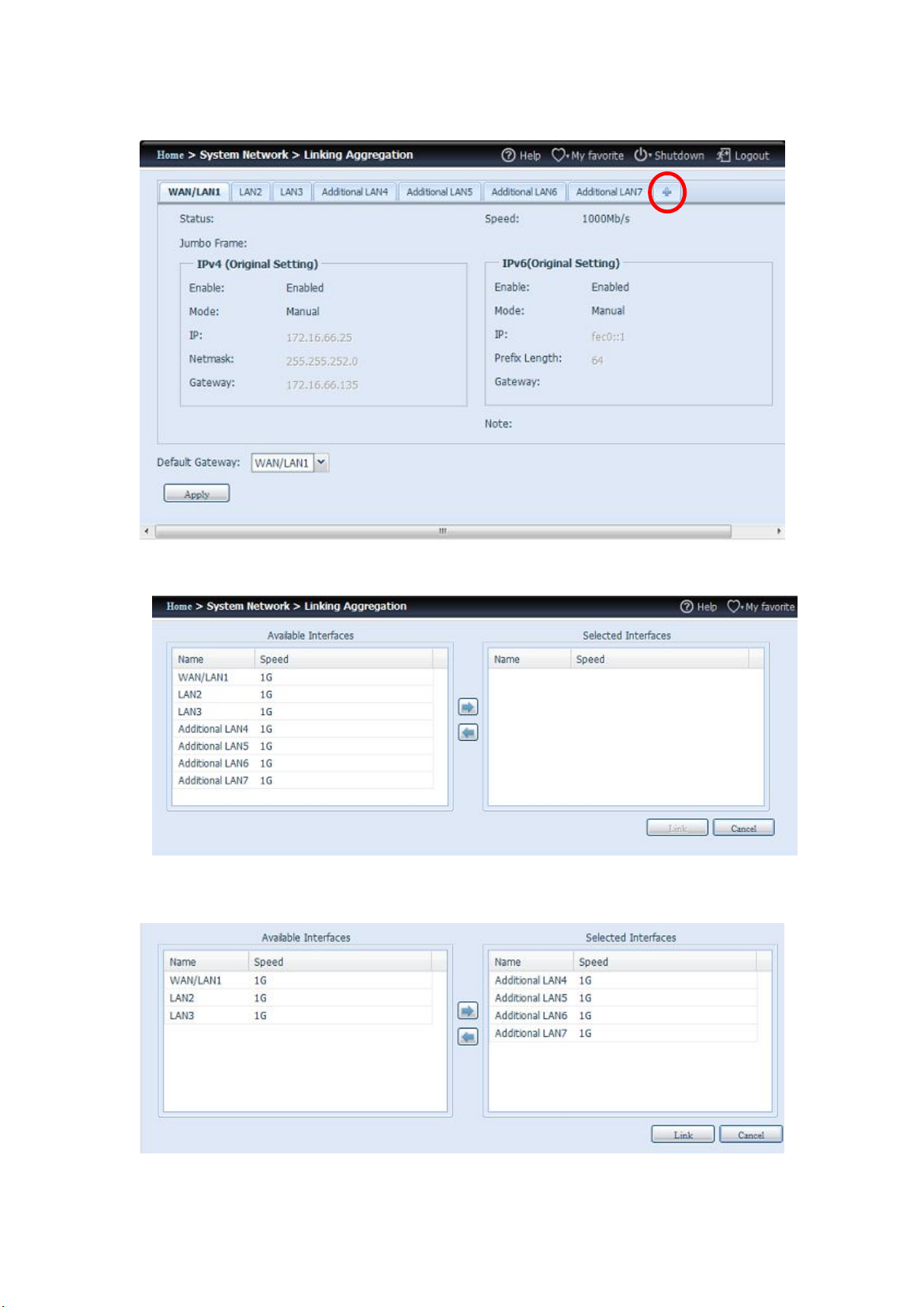Open the Additional LAN6 tab
The height and width of the screenshot is (1307, 924).
[x=524, y=192]
